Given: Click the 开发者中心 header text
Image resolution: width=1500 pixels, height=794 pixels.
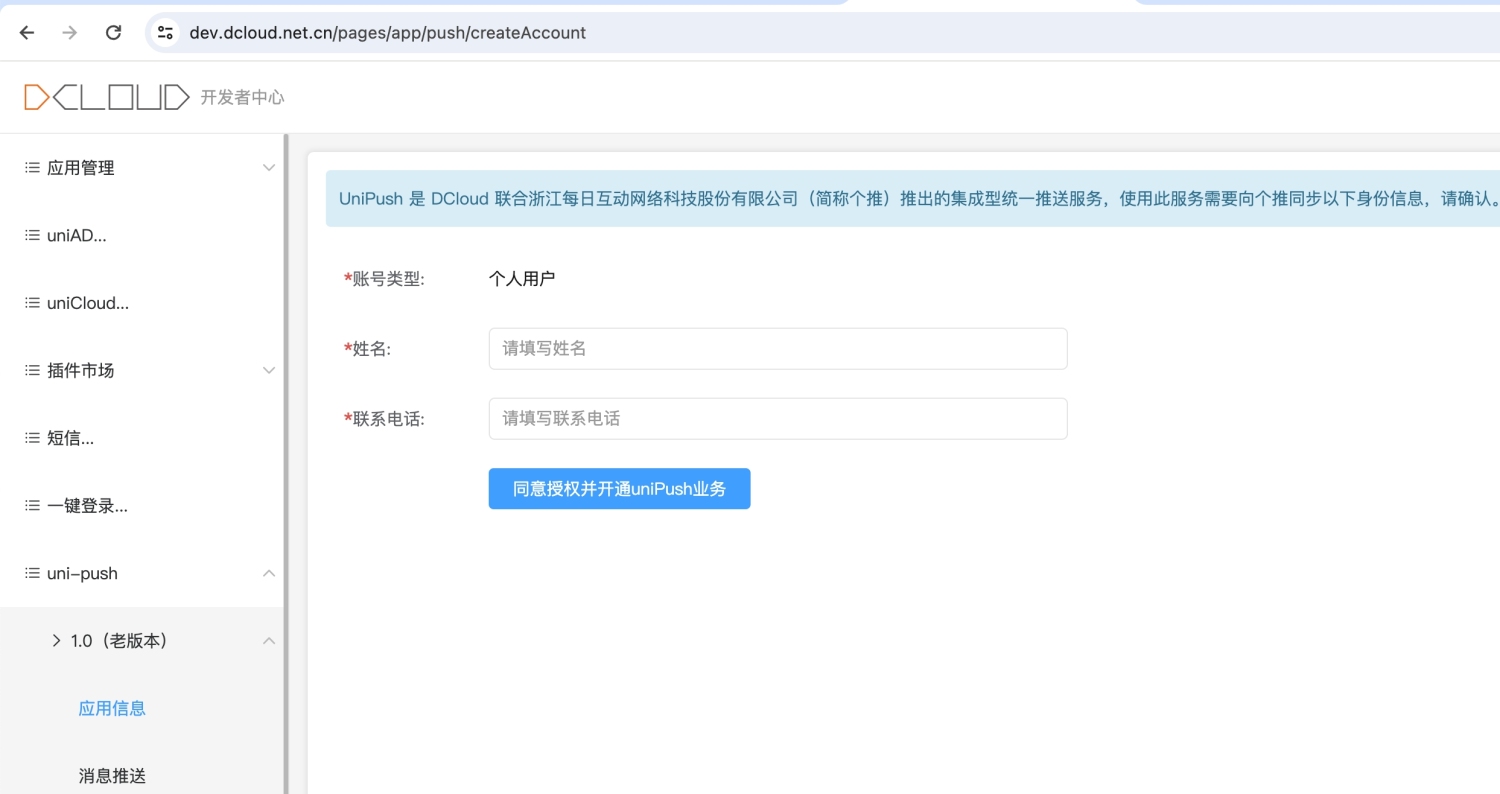Looking at the screenshot, I should point(242,97).
